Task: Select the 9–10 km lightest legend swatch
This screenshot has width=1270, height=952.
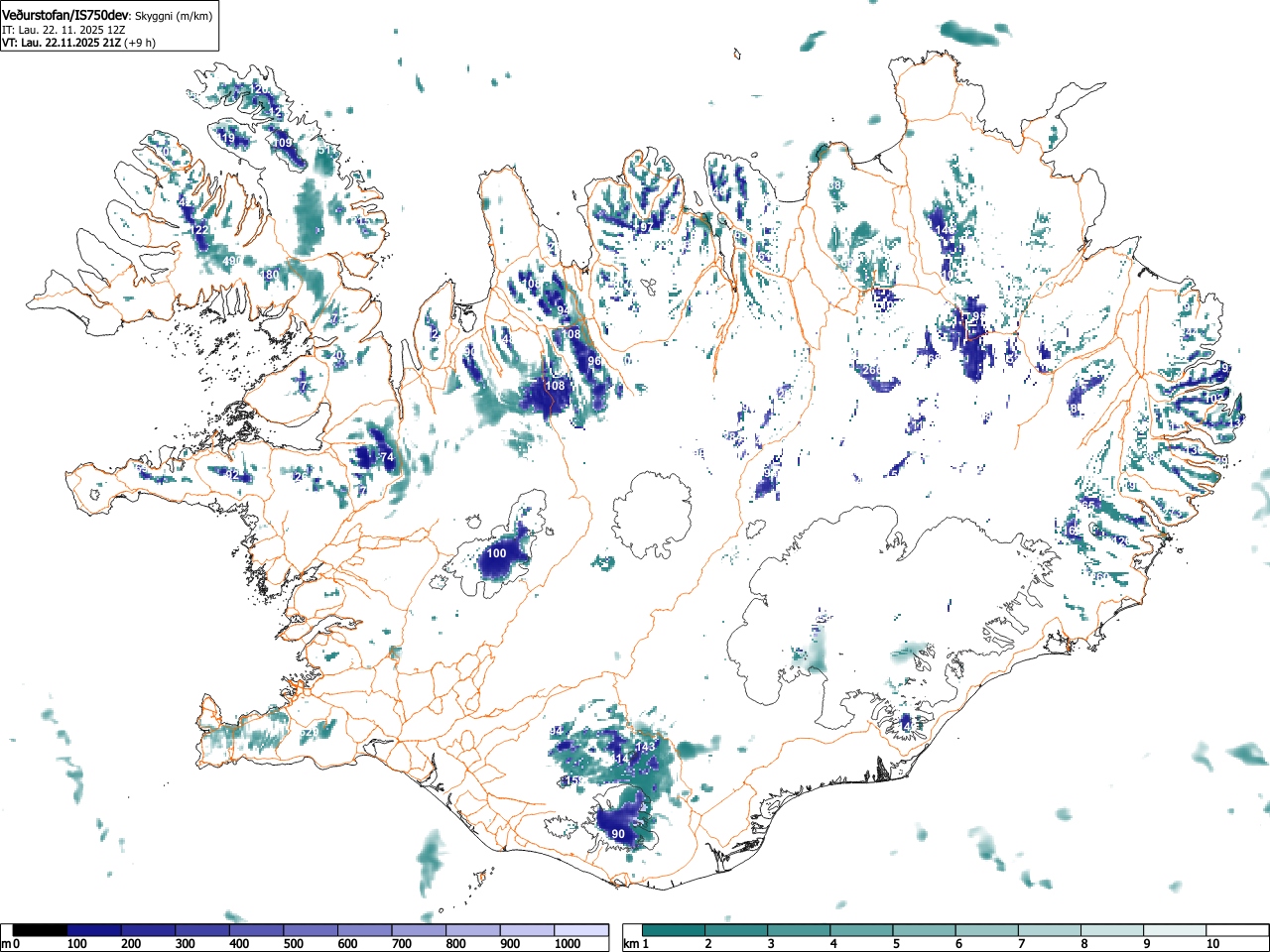Action: [1174, 930]
